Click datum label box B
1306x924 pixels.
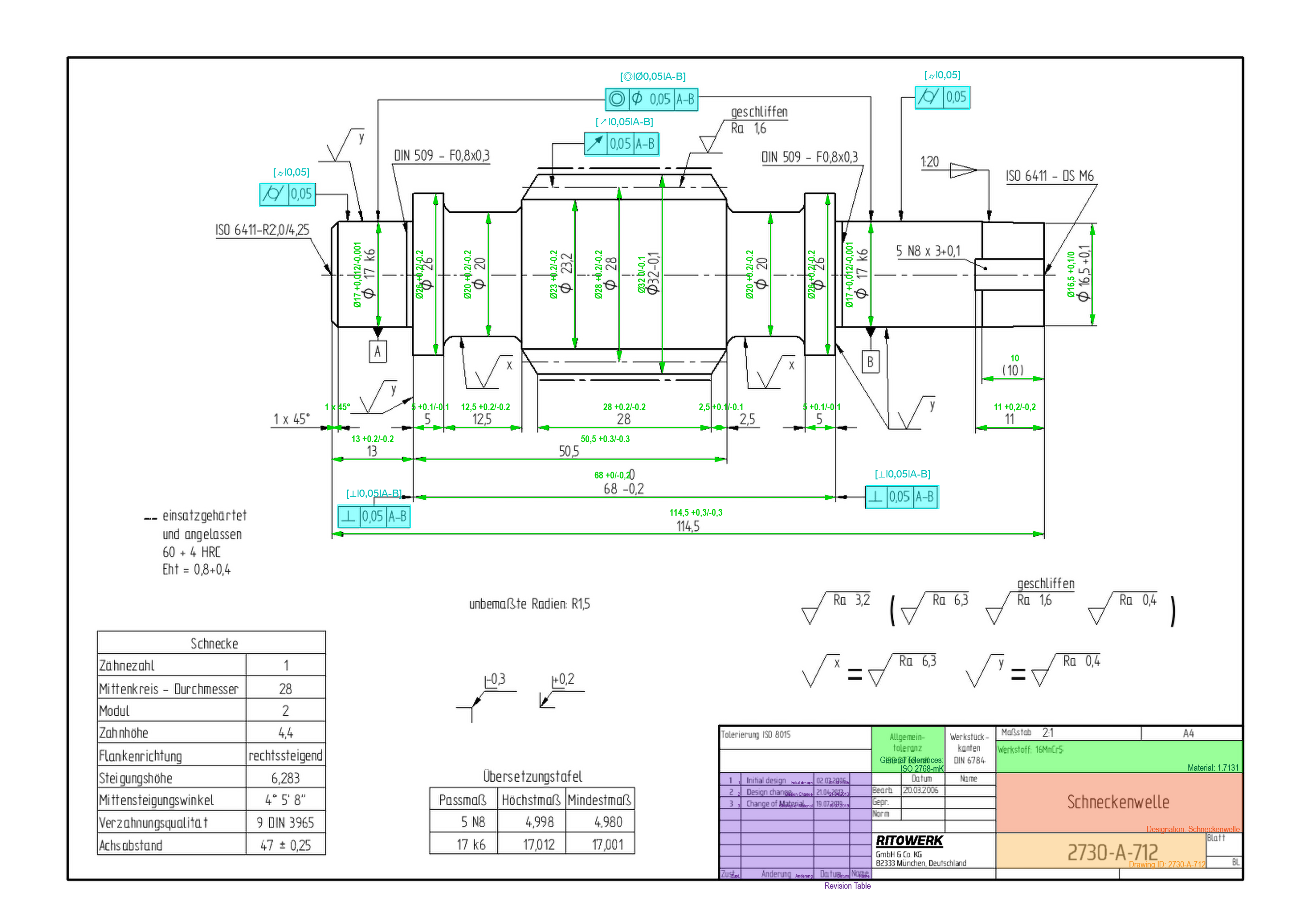[x=870, y=362]
